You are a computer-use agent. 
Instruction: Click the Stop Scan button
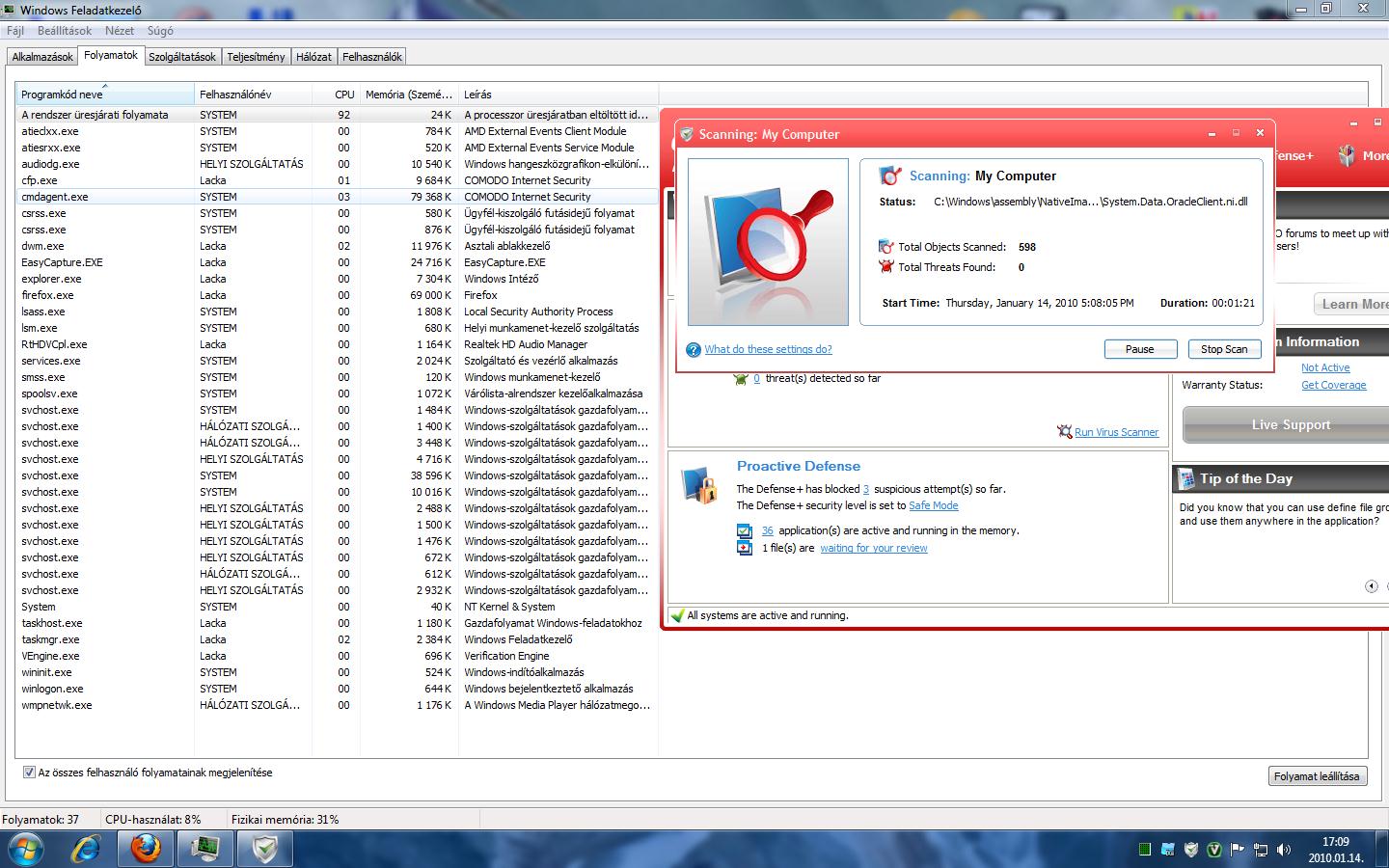[x=1224, y=349]
